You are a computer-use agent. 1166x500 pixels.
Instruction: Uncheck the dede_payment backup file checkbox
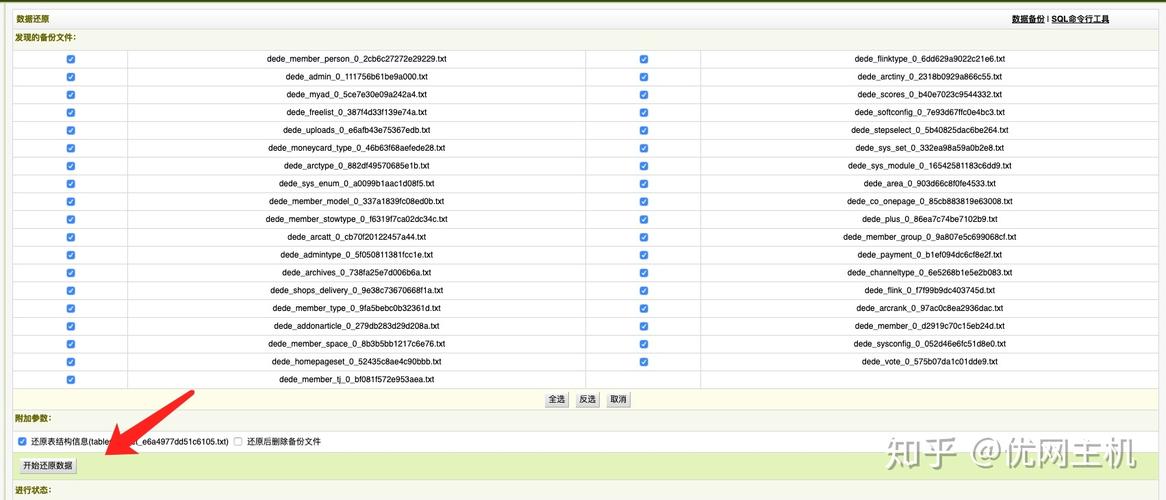(643, 255)
